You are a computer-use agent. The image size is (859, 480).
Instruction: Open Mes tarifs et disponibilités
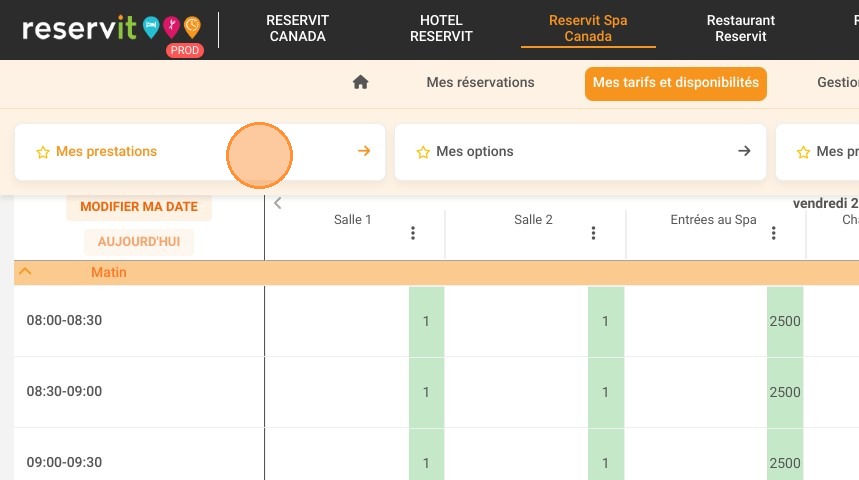click(x=675, y=83)
